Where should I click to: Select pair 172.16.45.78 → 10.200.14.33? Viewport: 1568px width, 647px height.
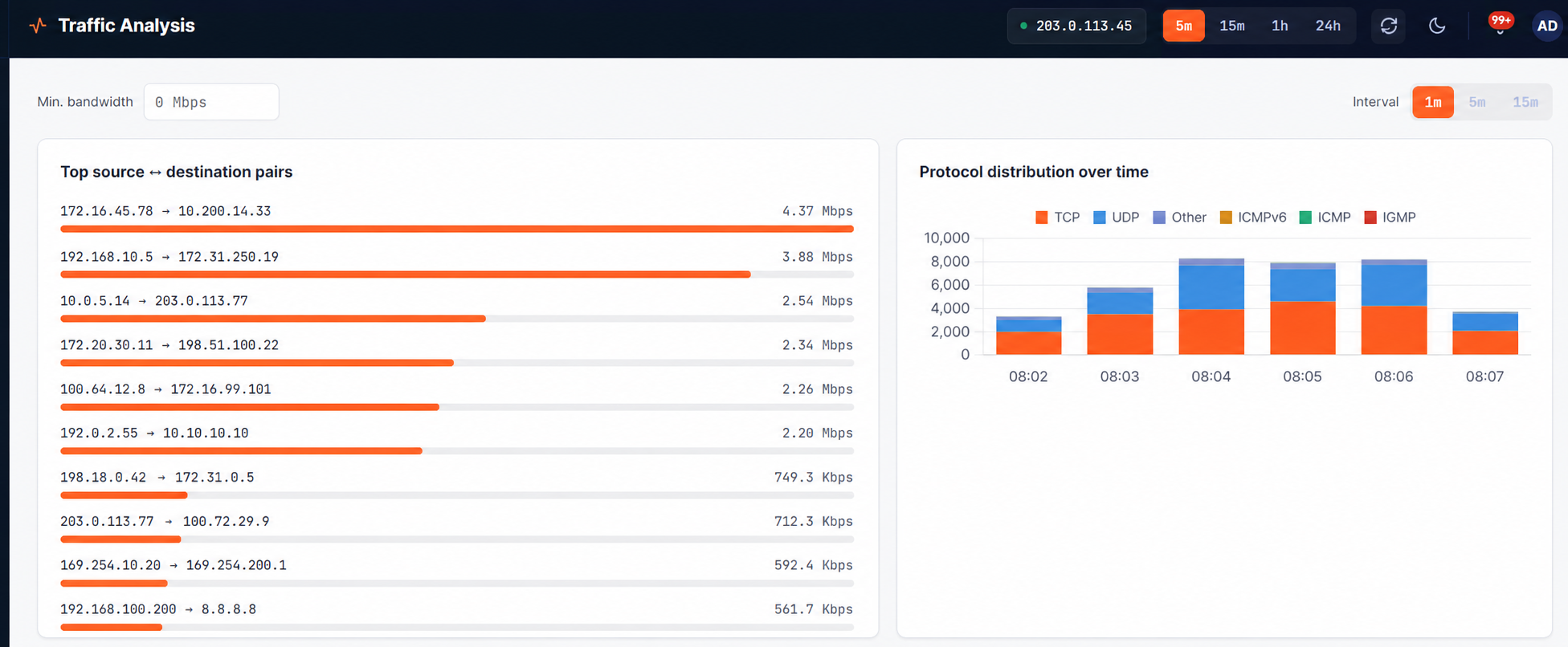pos(457,218)
